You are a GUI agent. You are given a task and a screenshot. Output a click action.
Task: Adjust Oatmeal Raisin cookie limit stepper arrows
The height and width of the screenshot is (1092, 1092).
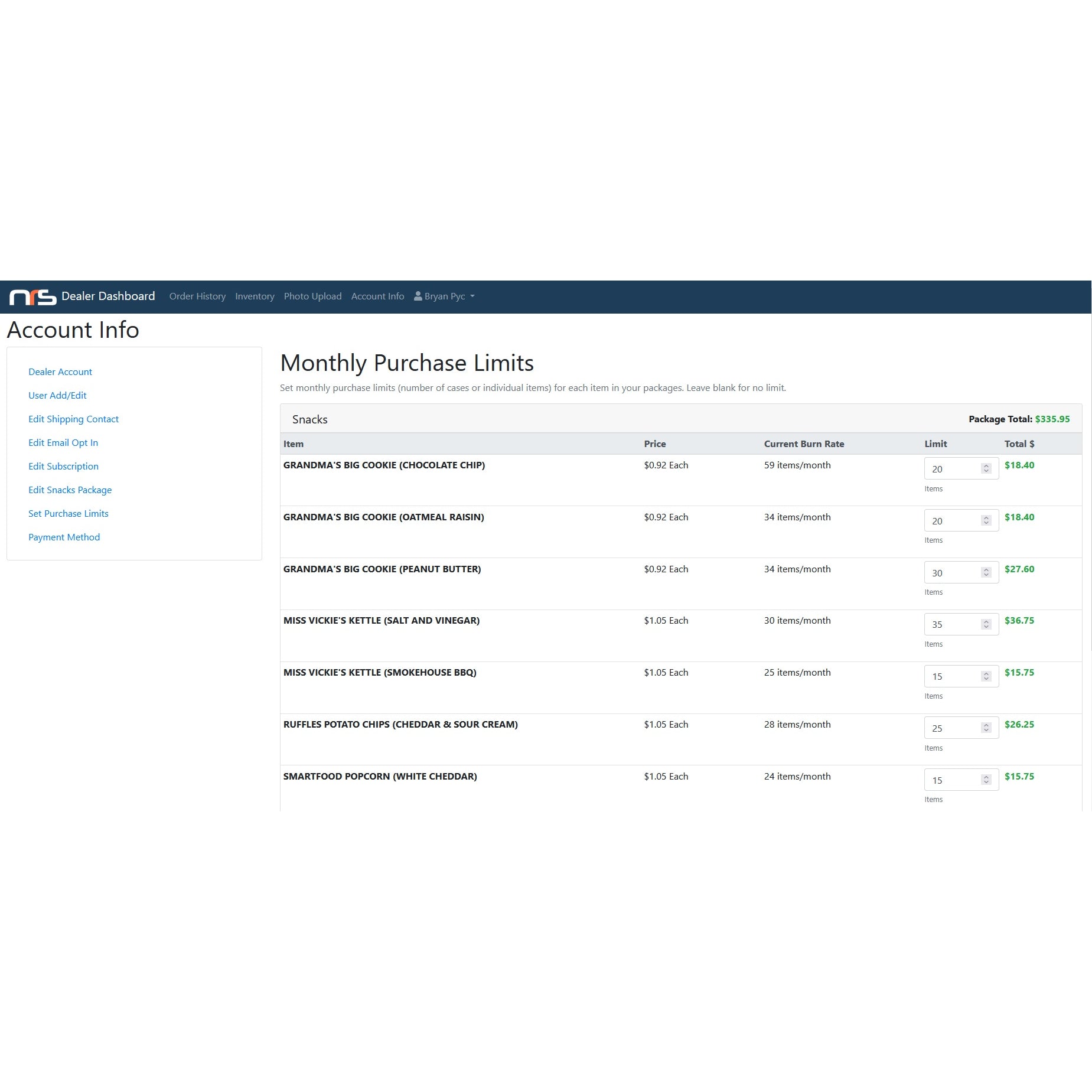[x=986, y=520]
